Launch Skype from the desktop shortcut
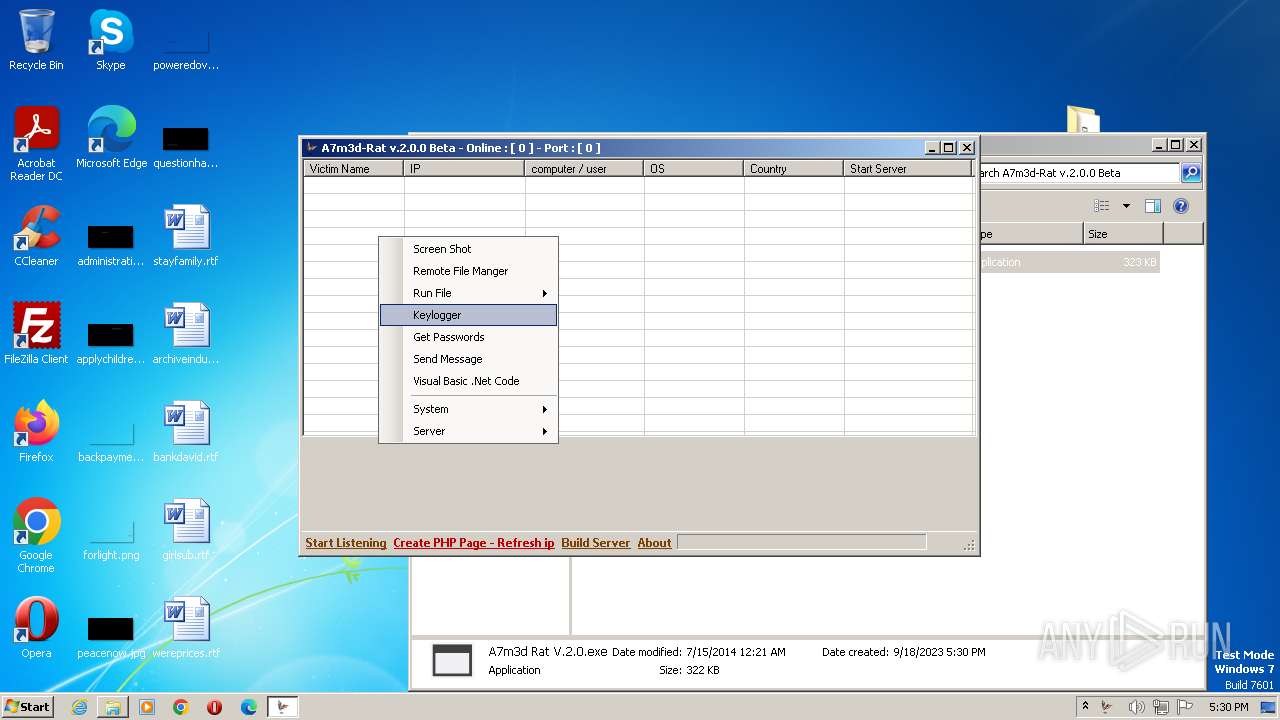Viewport: 1280px width, 720px height. tap(110, 40)
